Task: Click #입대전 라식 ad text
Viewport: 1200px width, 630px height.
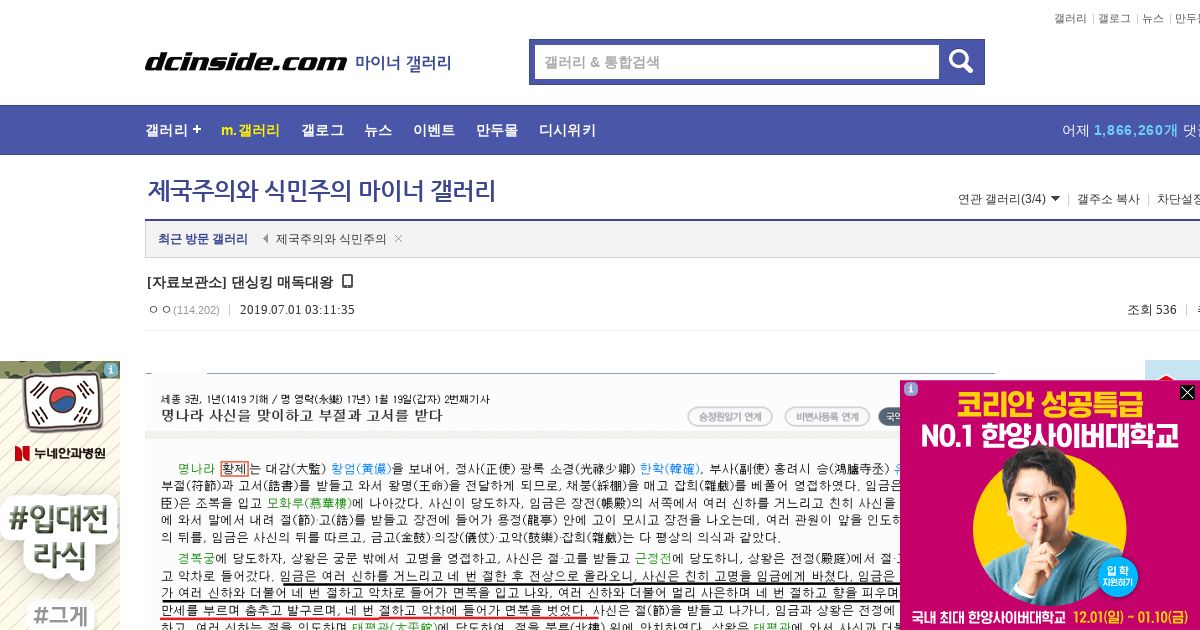Action: pos(58,537)
